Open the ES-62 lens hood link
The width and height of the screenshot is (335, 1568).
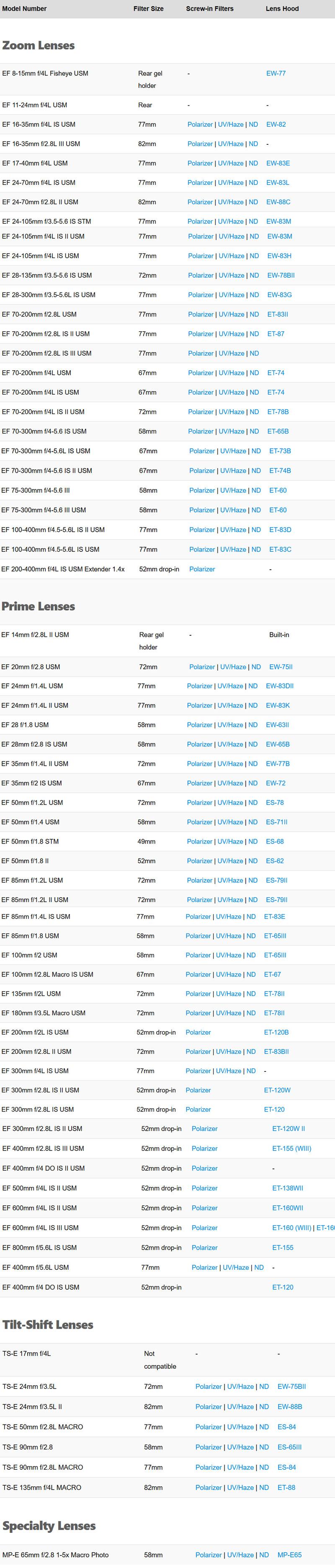point(275,861)
